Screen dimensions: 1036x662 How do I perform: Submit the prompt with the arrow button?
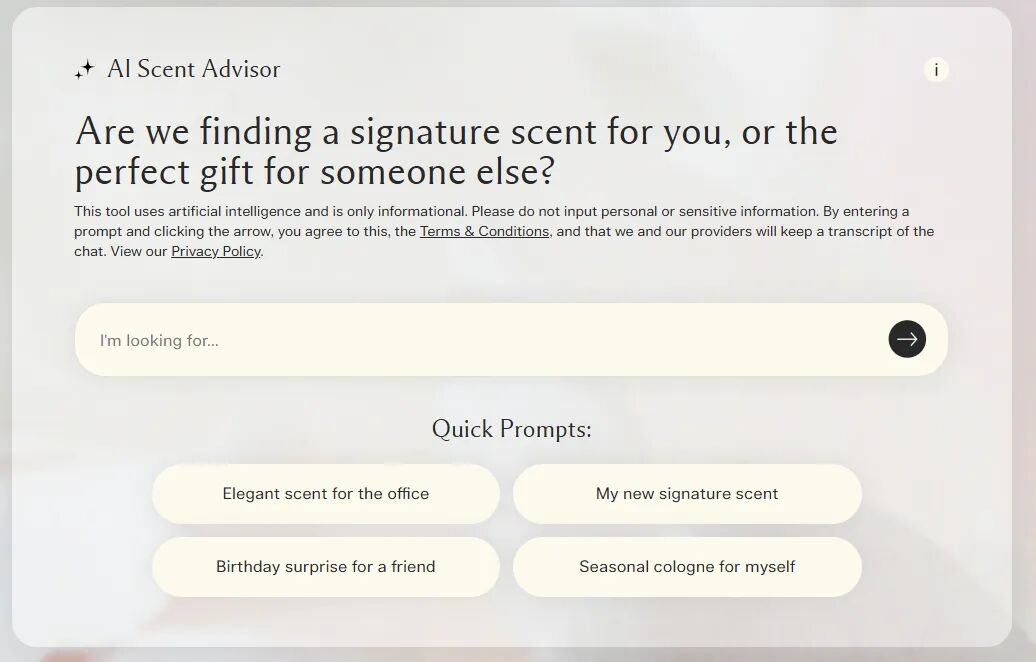click(x=907, y=339)
